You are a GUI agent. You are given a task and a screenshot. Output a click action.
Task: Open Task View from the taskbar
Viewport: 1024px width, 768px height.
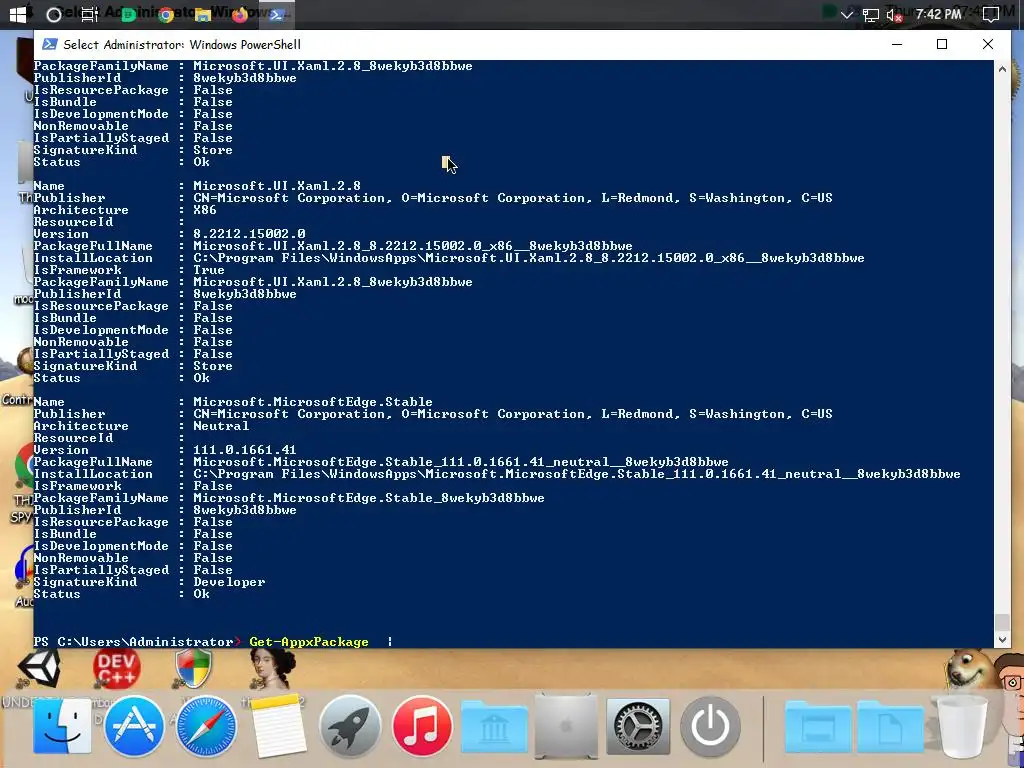tap(89, 14)
